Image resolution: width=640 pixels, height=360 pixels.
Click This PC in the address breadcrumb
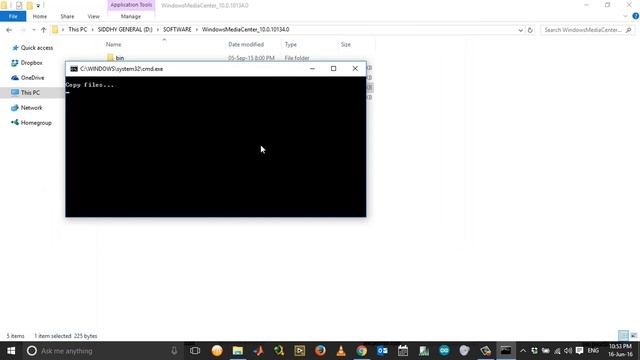pos(78,29)
